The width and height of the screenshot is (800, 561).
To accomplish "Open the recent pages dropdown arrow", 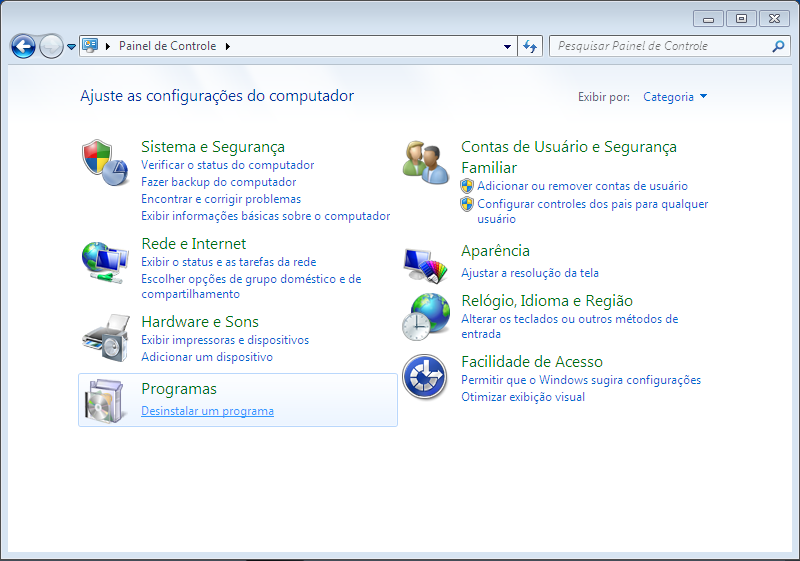I will [x=71, y=47].
